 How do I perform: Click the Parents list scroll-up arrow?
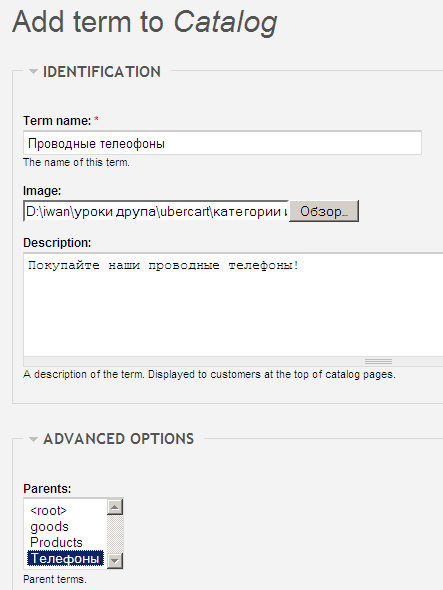click(x=115, y=508)
